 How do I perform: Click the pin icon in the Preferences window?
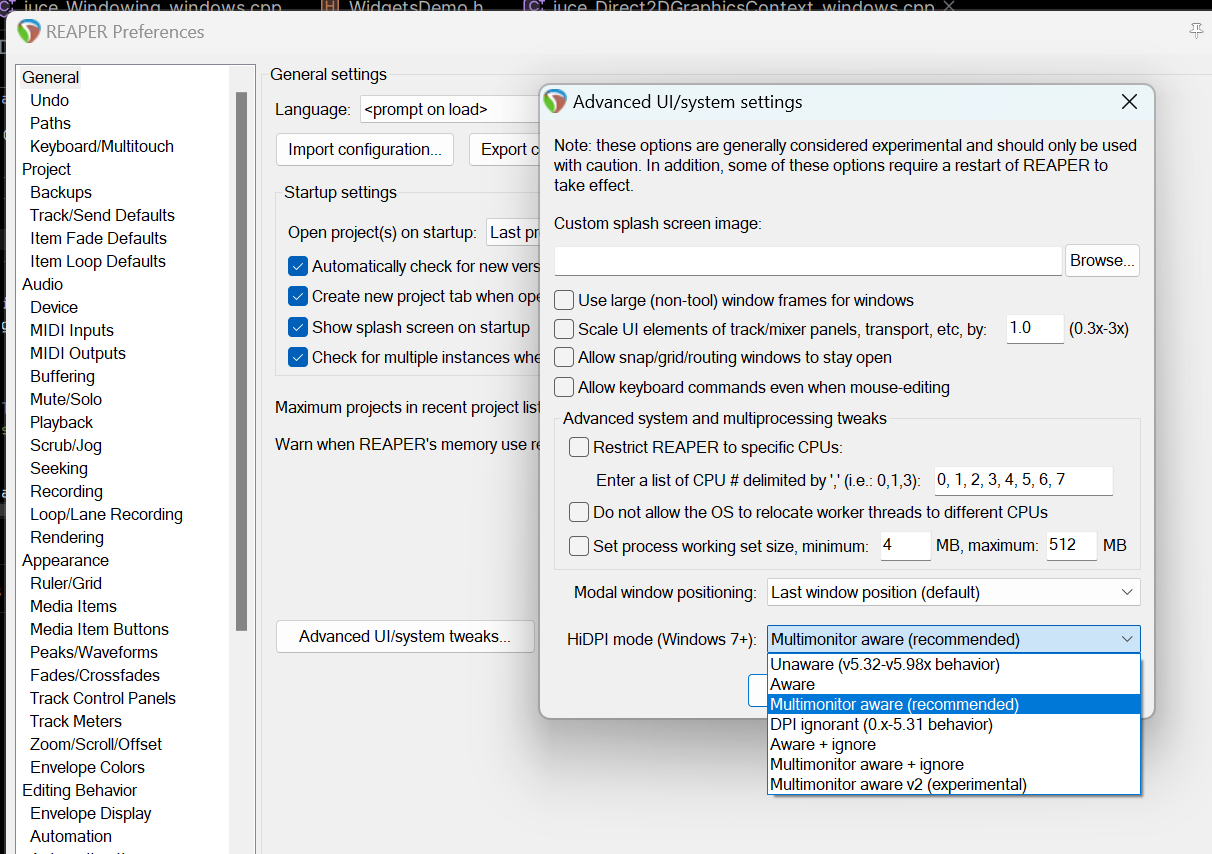coord(1196,31)
